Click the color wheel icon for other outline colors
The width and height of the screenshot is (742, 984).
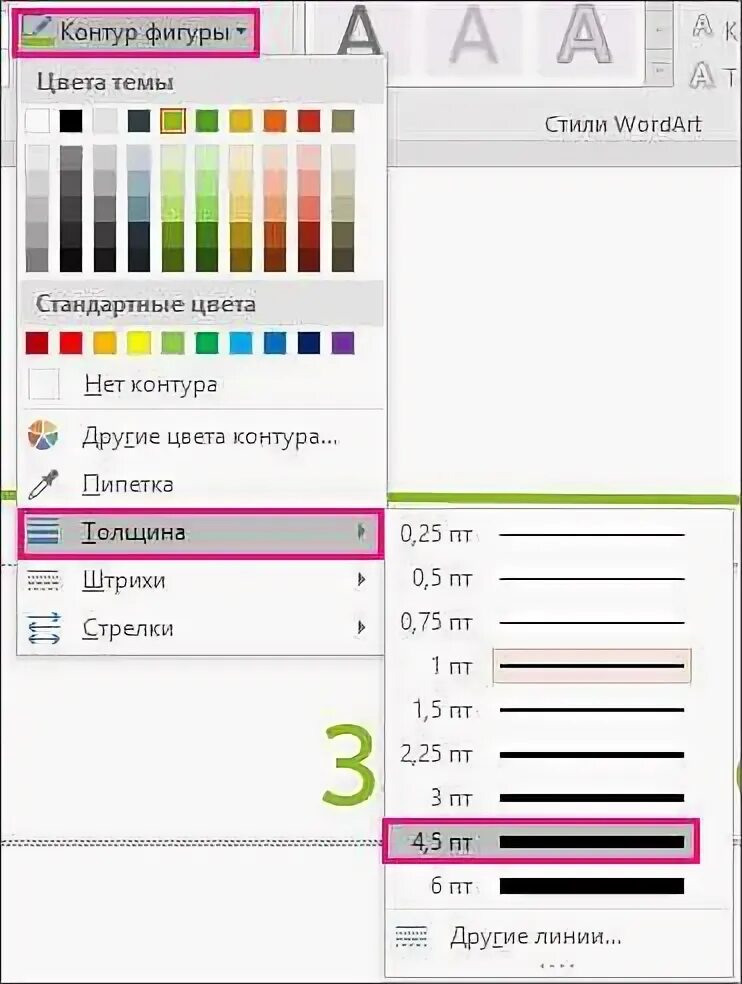coord(44,437)
